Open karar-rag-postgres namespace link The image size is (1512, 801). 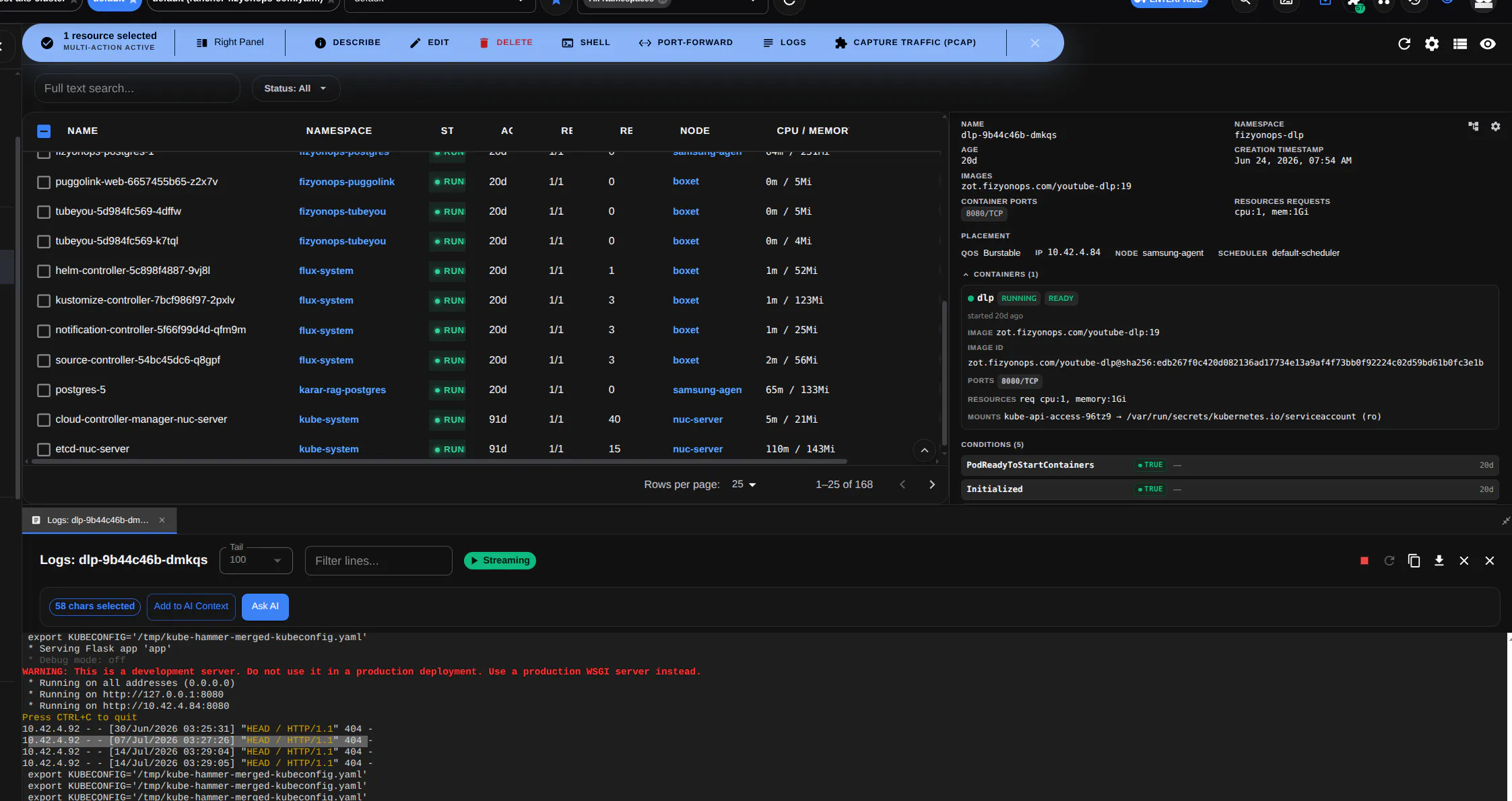pos(342,390)
